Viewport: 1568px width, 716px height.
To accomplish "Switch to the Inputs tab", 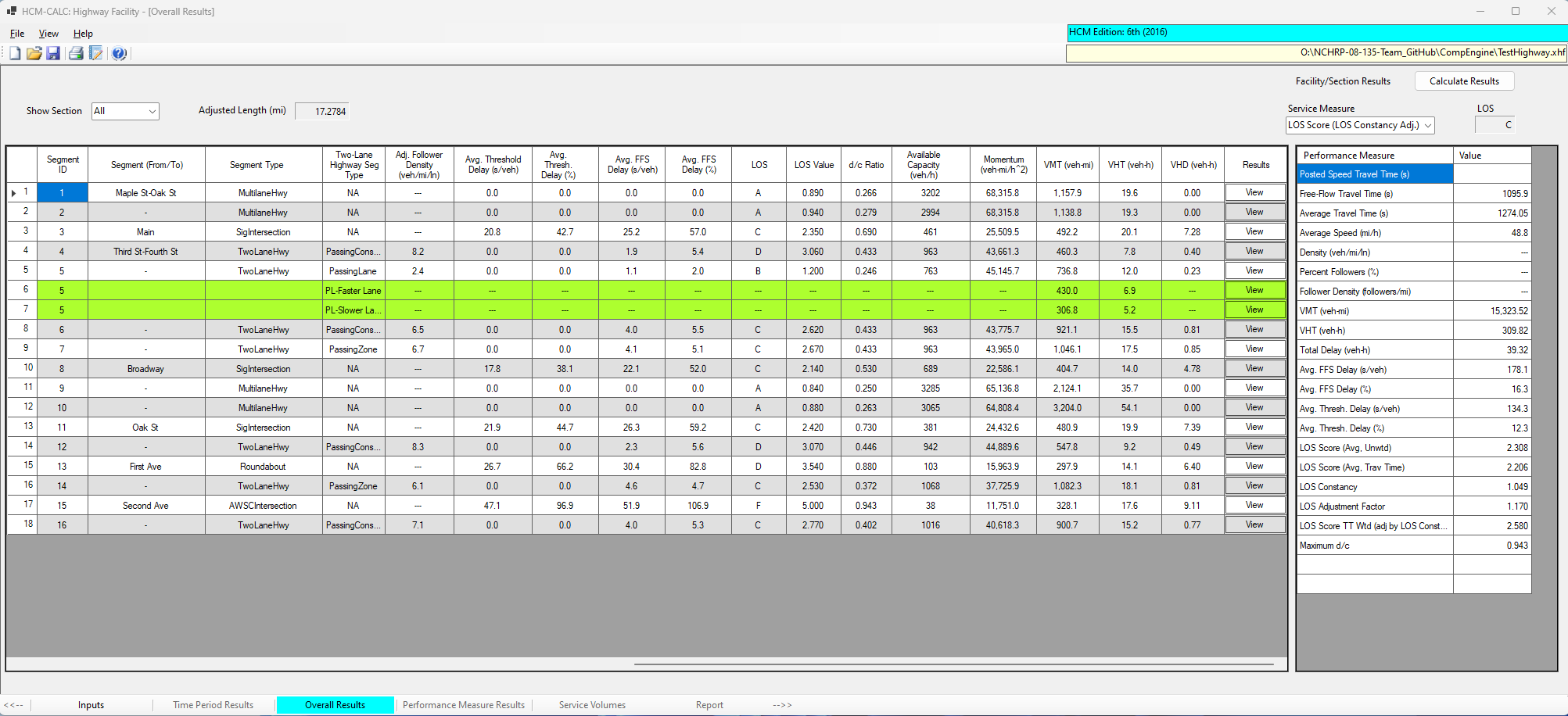I will [91, 704].
